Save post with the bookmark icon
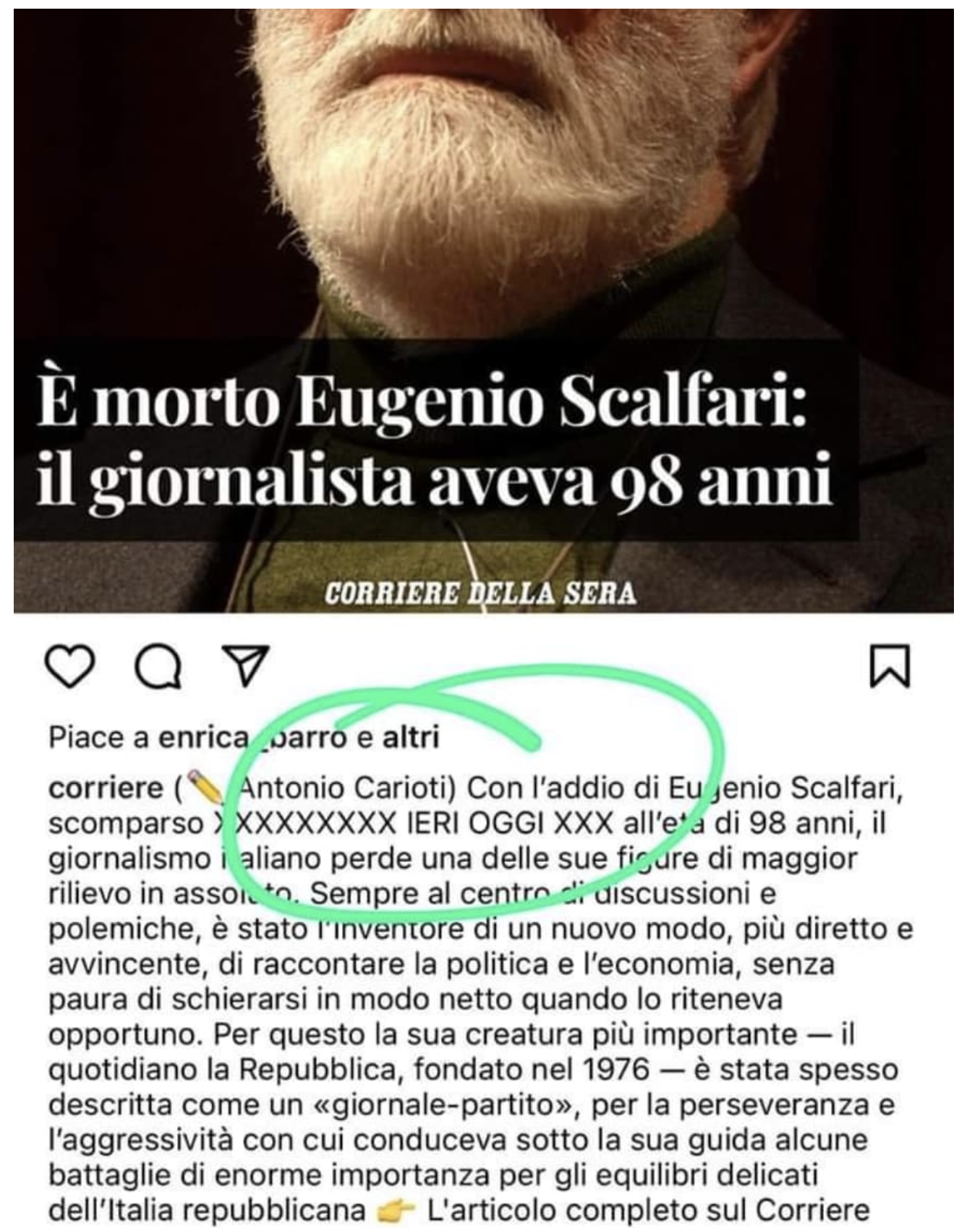Image resolution: width=980 pixels, height=1228 pixels. (x=890, y=666)
